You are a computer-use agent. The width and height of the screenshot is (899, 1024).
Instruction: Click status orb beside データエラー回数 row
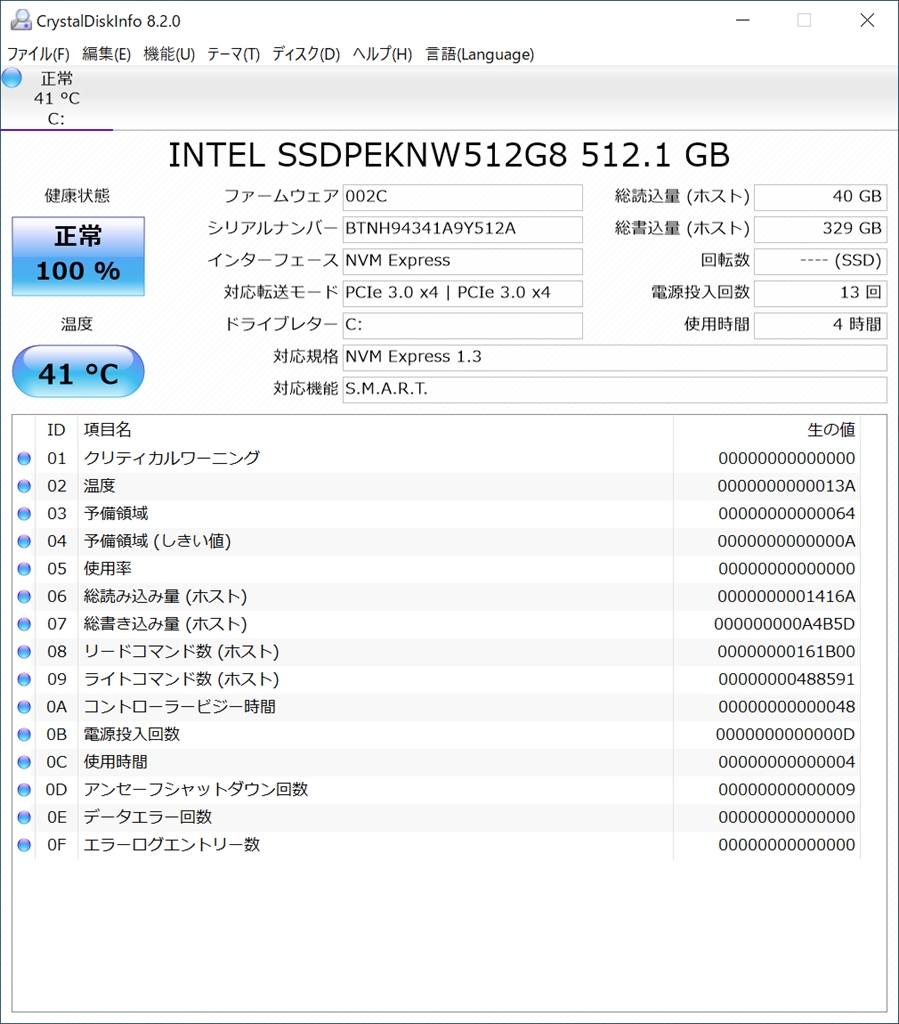24,818
